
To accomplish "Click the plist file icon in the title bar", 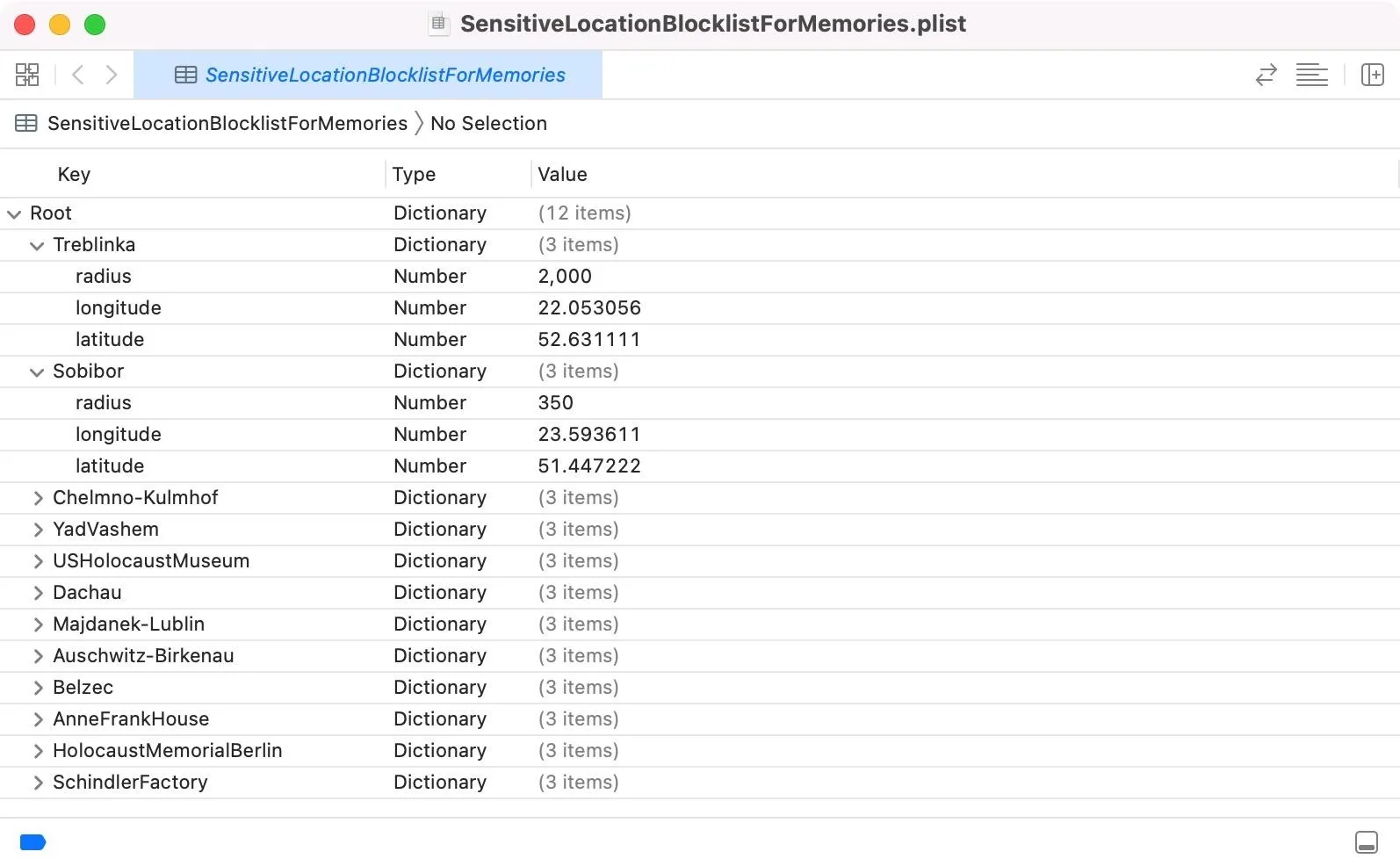I will [x=438, y=24].
